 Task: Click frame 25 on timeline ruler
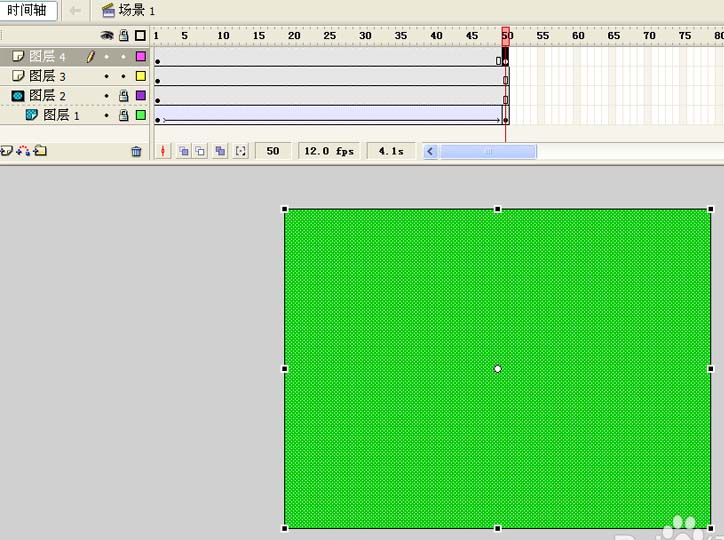click(x=329, y=36)
